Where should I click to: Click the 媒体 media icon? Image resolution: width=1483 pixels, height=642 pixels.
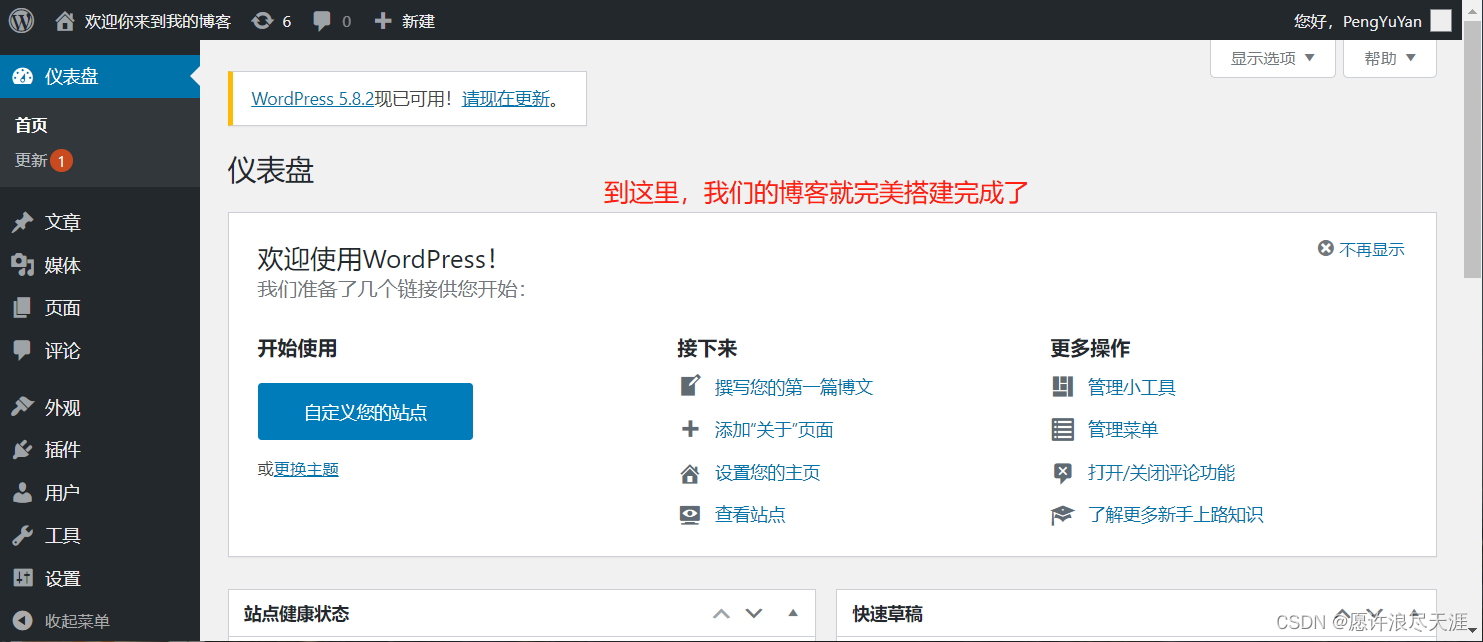22,265
